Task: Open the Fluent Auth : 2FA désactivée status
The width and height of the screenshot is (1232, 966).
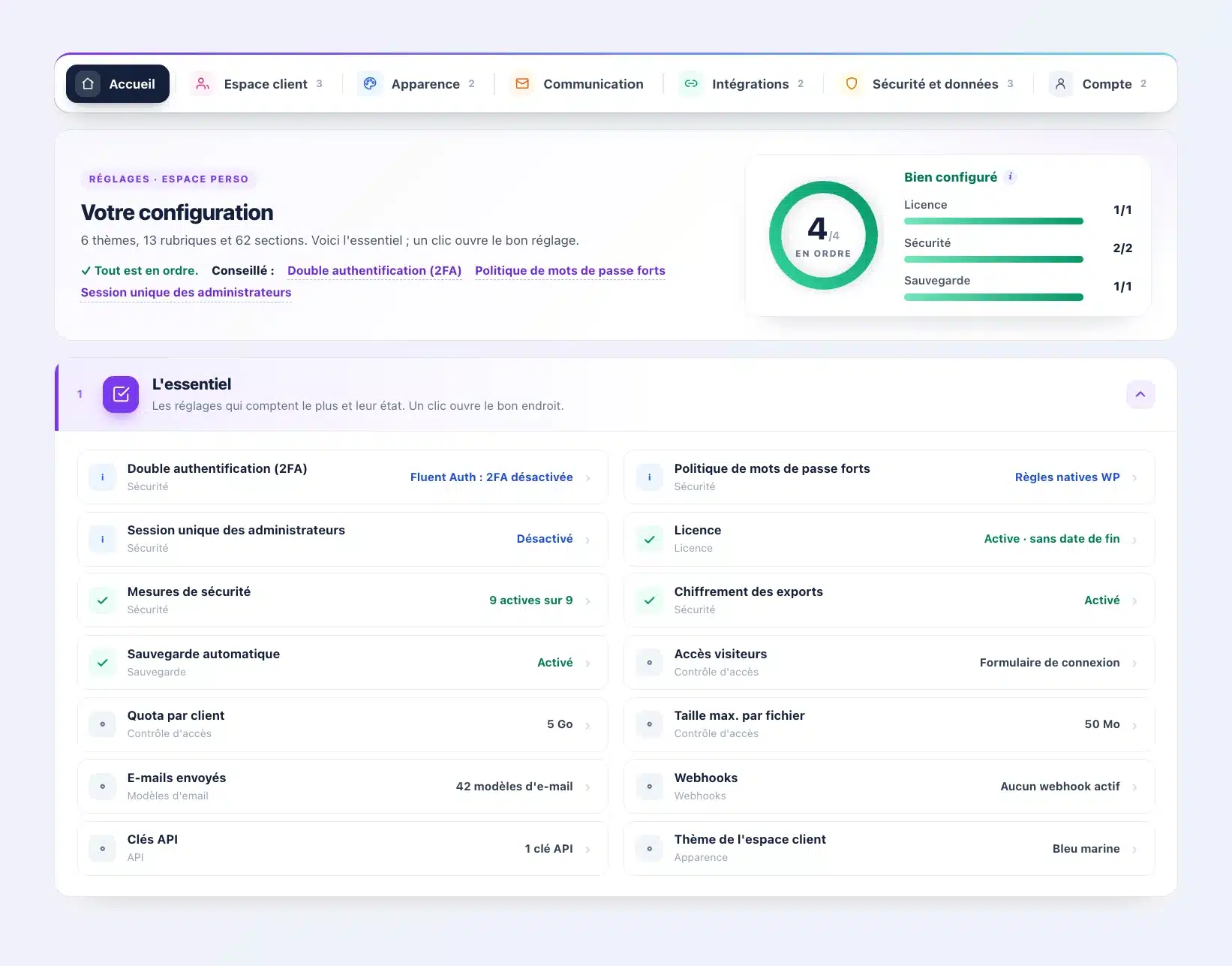Action: (x=491, y=477)
